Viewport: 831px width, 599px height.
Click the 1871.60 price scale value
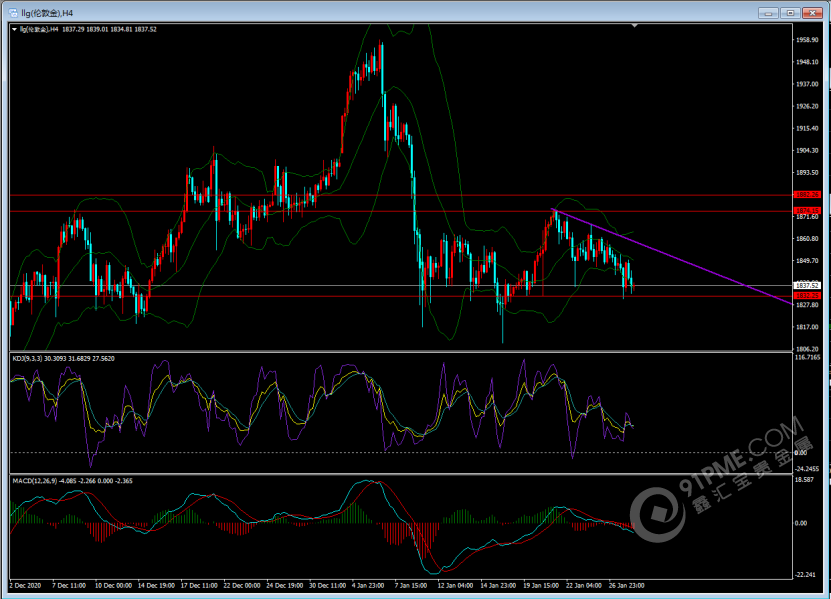807,217
